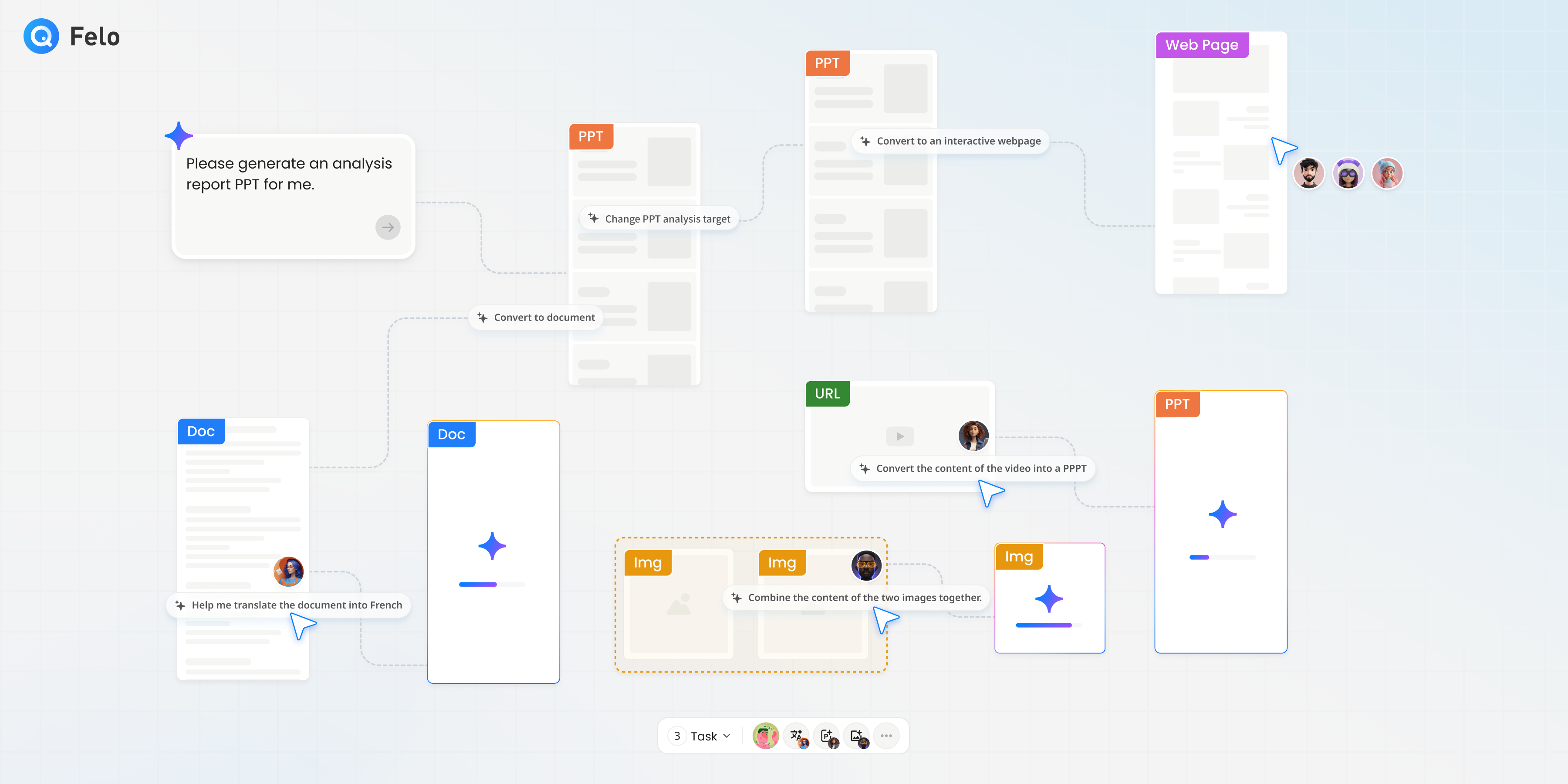Click the Felo logo icon
This screenshot has width=1568, height=784.
41,37
